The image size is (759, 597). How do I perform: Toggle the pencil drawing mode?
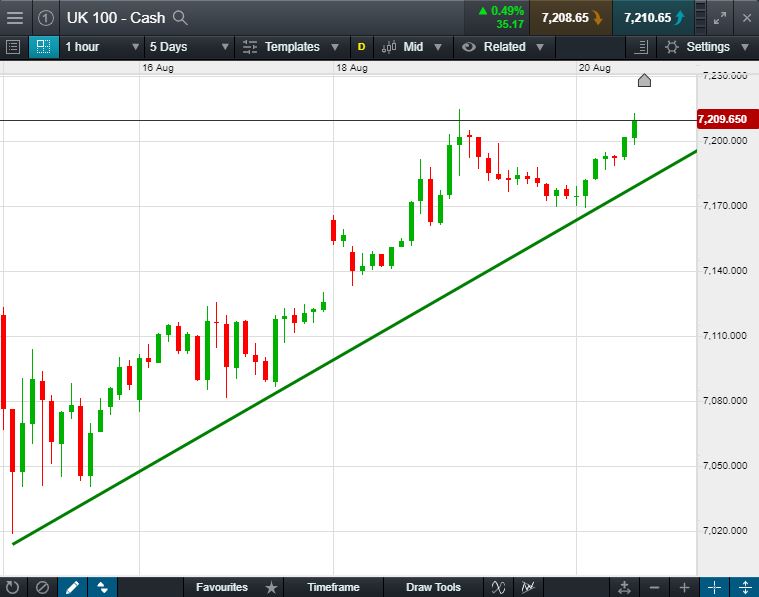(x=72, y=587)
